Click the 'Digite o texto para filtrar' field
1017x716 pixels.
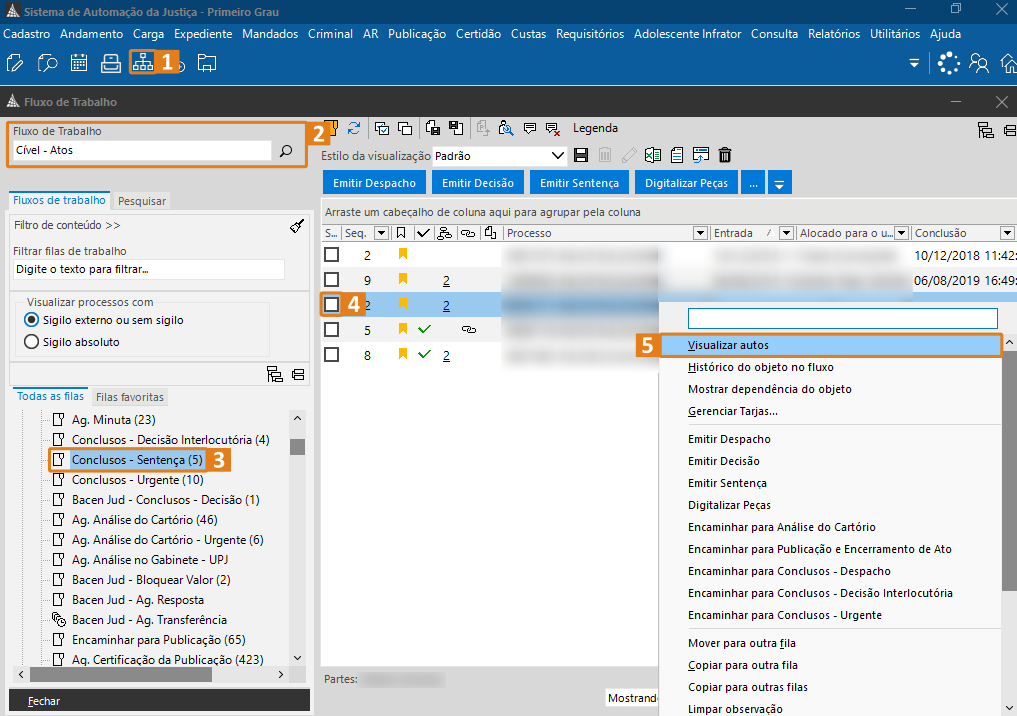[x=148, y=269]
